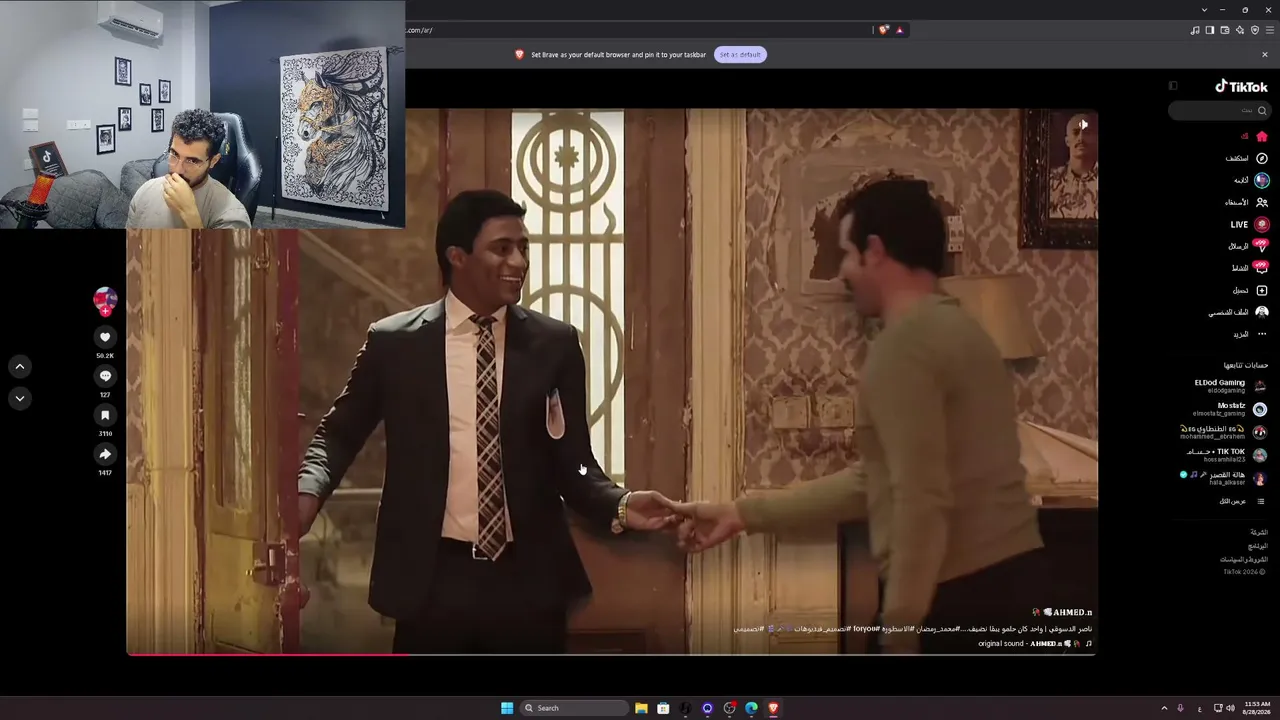
Task: Open the profile page avatar icon
Action: click(1262, 312)
